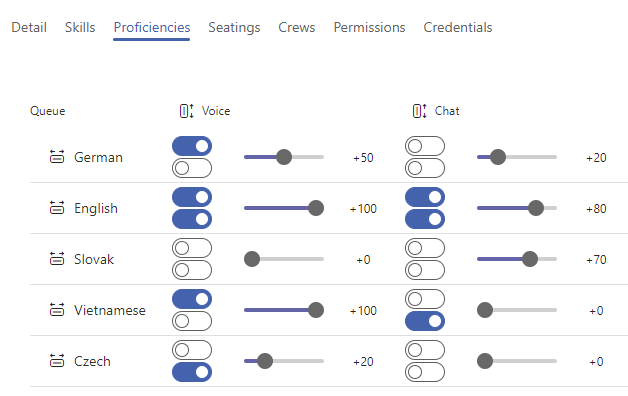The image size is (628, 396).
Task: Click the English queue icon
Action: 57,208
